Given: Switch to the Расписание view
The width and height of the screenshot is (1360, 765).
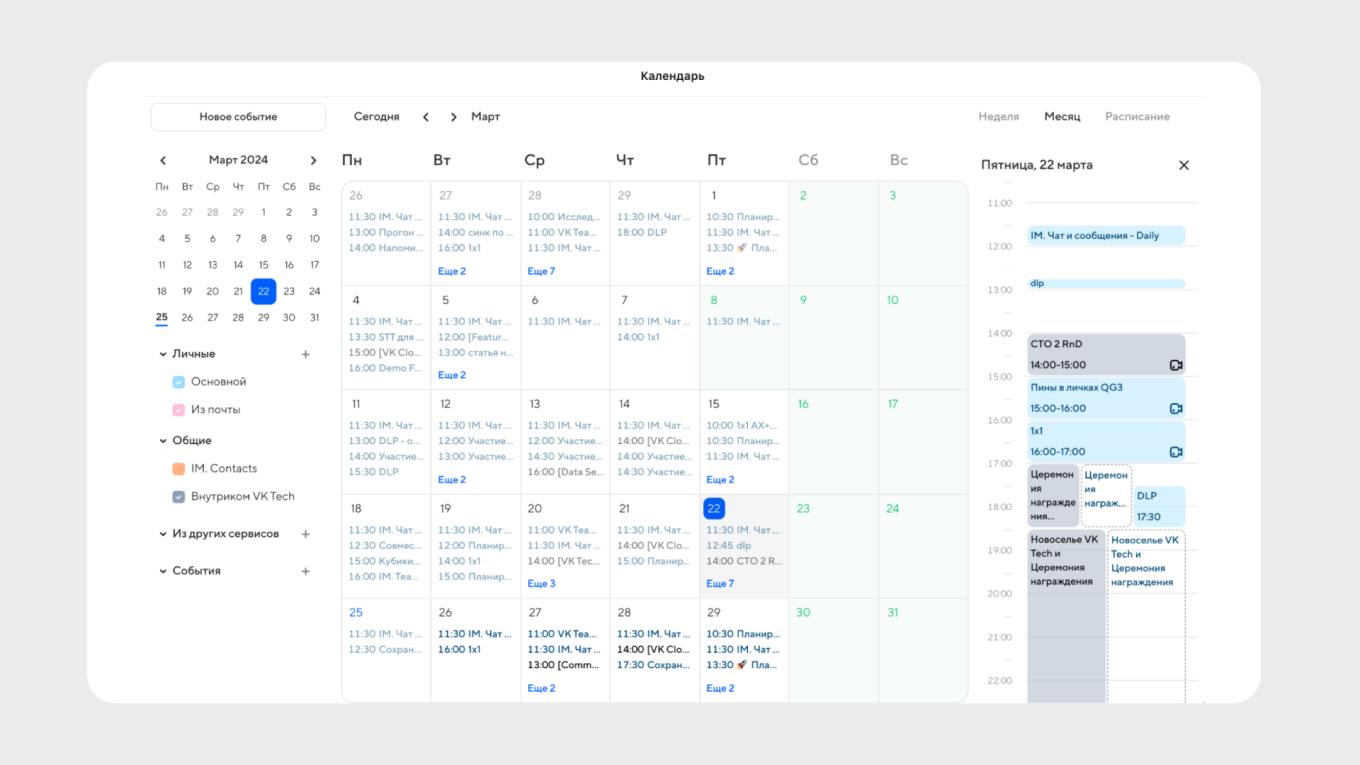Looking at the screenshot, I should point(1137,117).
